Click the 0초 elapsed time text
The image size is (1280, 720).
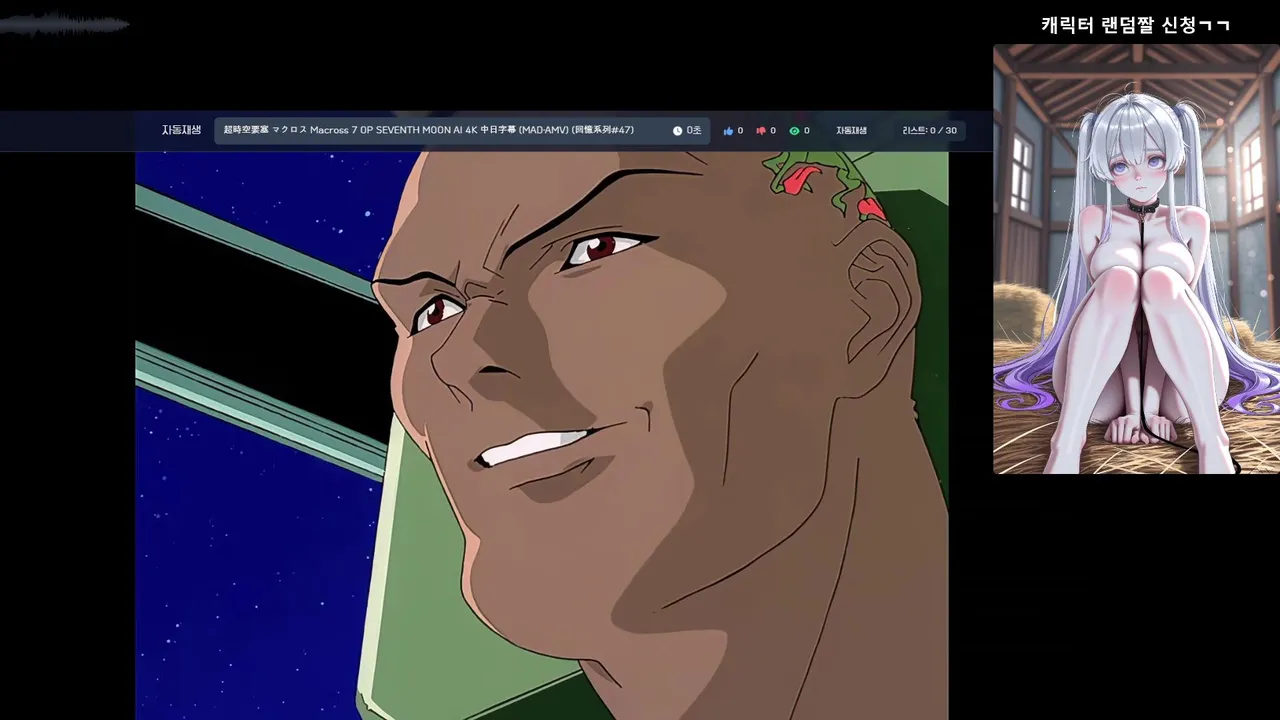694,131
